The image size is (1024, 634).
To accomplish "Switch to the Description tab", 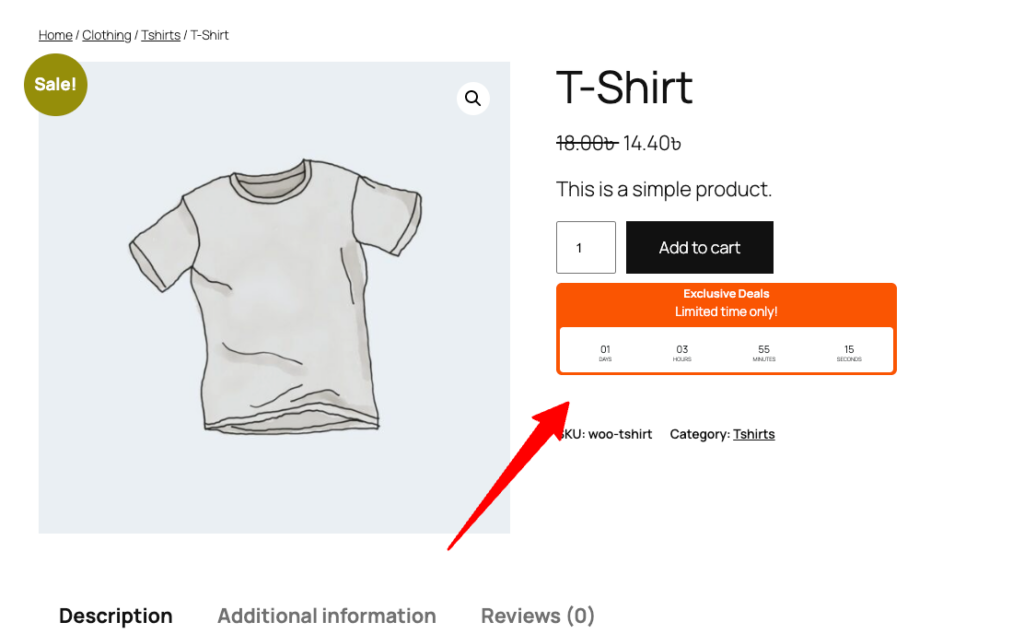I will 115,615.
